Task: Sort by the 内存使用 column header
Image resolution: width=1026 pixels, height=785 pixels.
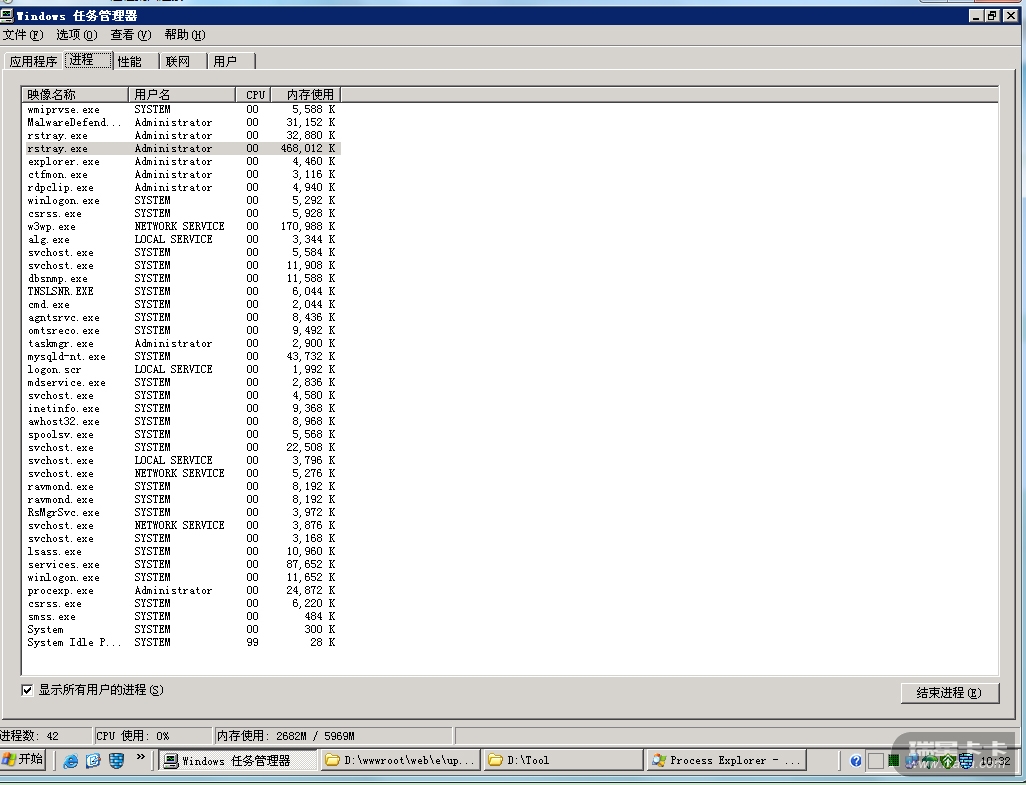Action: tap(306, 95)
